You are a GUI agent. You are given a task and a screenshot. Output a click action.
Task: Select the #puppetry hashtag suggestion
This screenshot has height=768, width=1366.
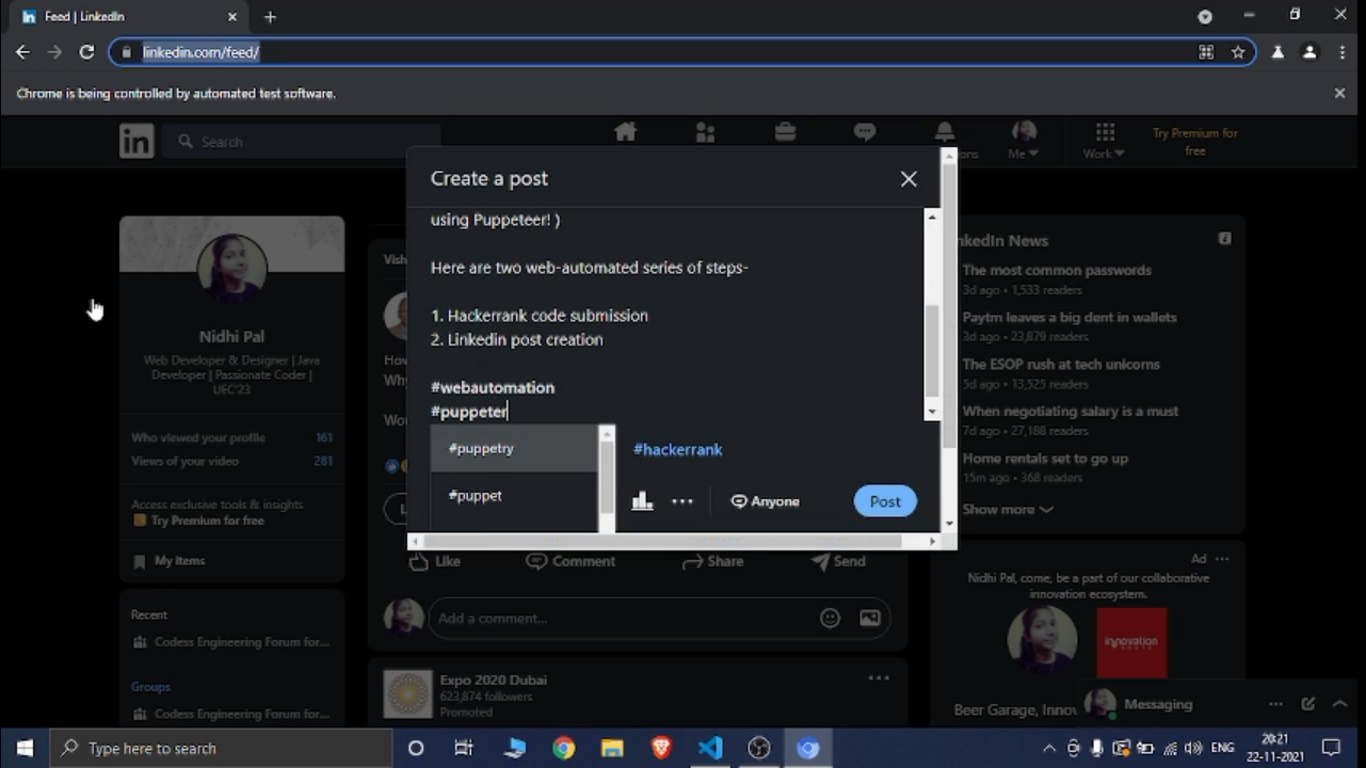[513, 448]
